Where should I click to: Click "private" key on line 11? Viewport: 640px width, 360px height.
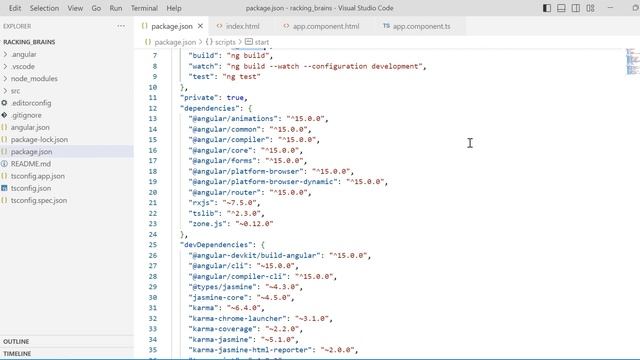pyautogui.click(x=199, y=98)
